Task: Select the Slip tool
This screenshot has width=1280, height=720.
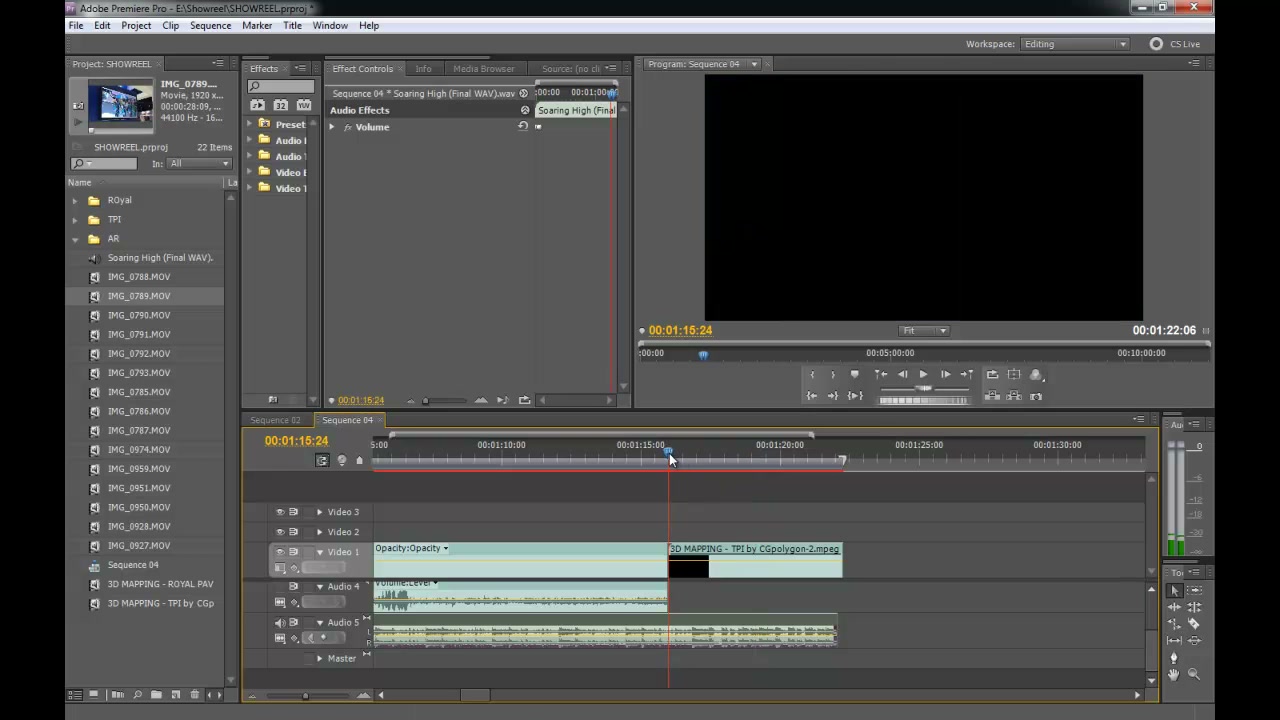Action: click(x=1175, y=640)
